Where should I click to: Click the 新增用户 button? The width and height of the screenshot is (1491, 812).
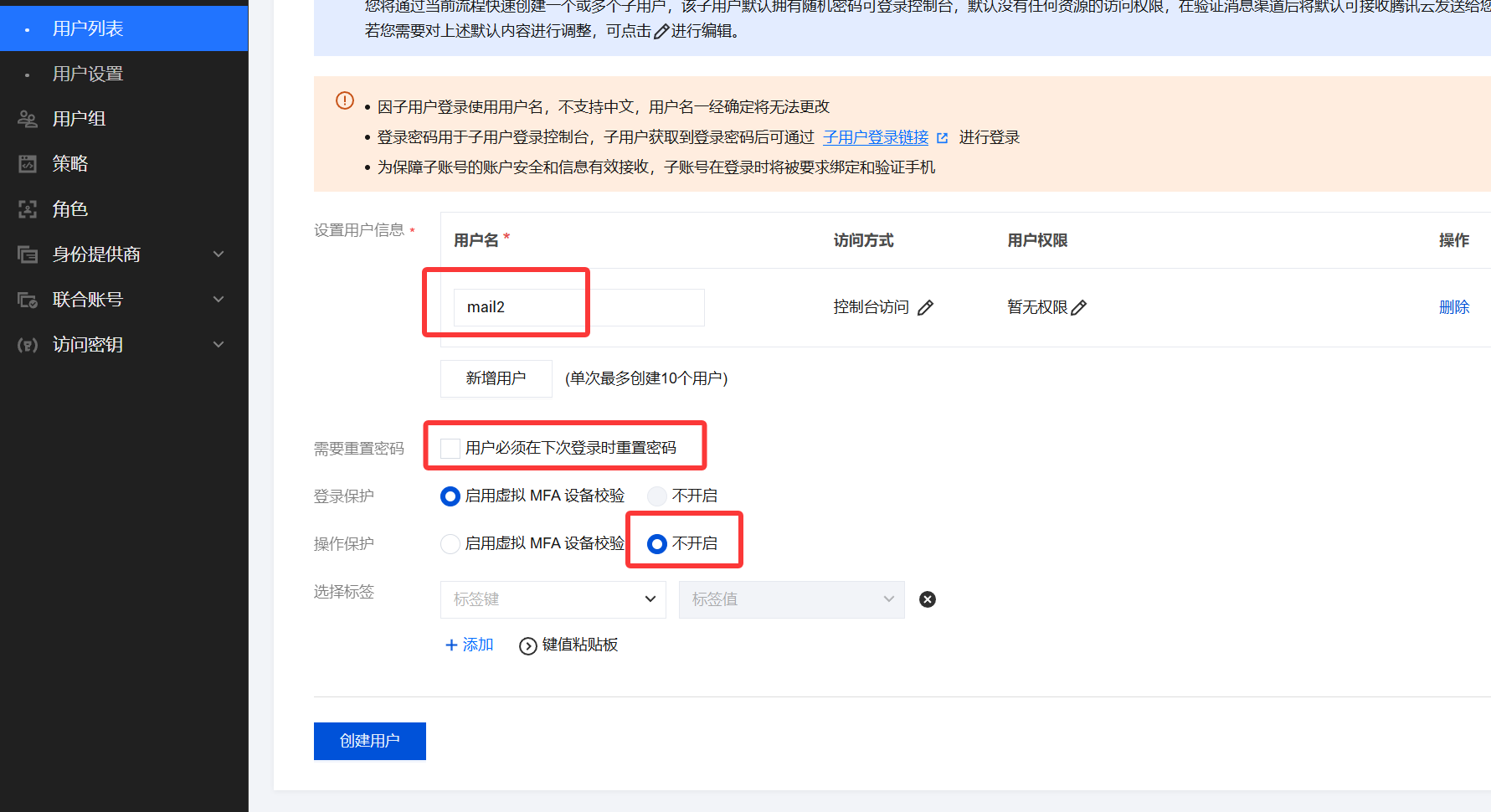pyautogui.click(x=496, y=378)
